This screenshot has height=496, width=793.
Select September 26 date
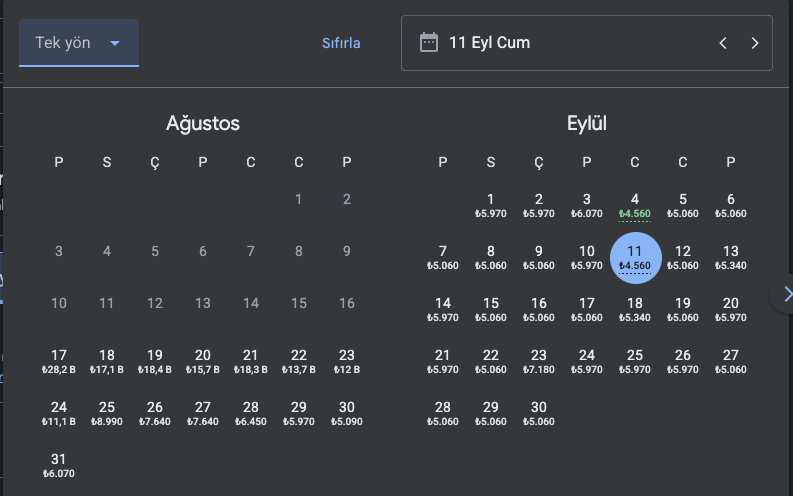click(683, 362)
